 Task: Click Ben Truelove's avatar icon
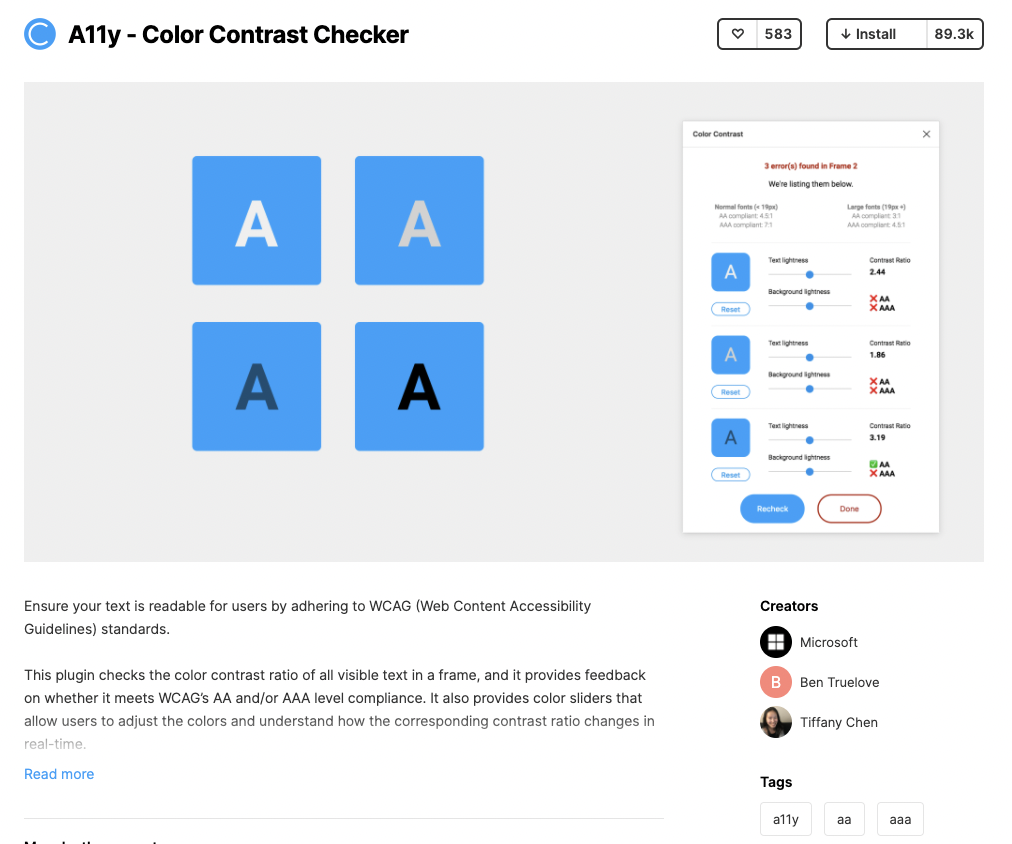[776, 682]
